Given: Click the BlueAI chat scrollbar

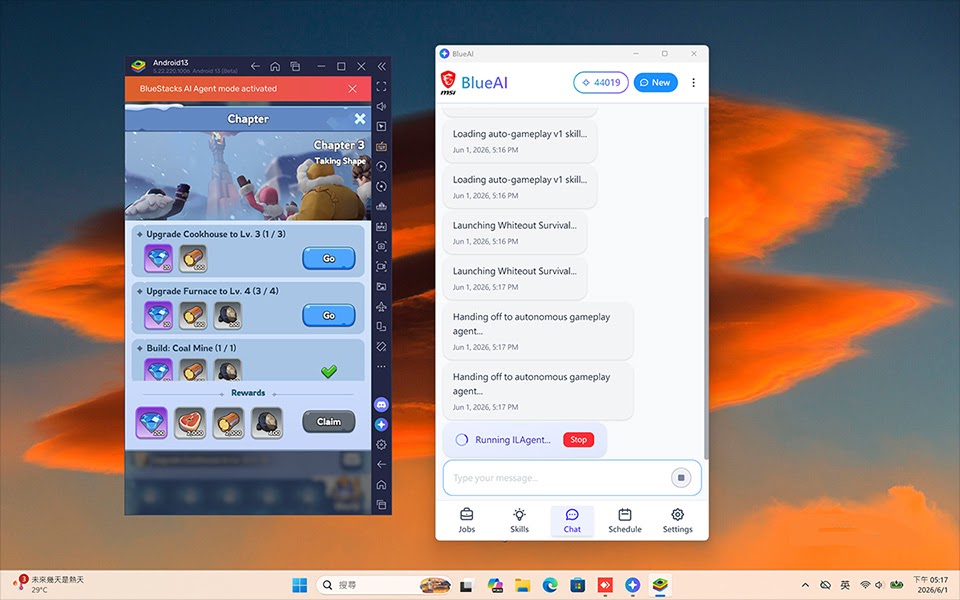Looking at the screenshot, I should coord(706,337).
